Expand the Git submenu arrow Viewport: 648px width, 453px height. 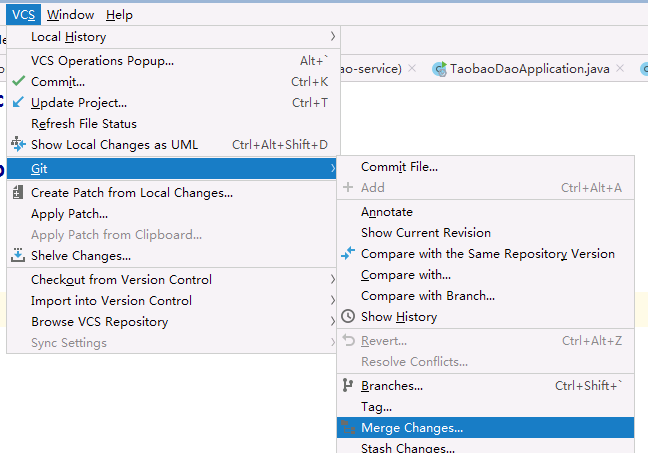coord(332,168)
